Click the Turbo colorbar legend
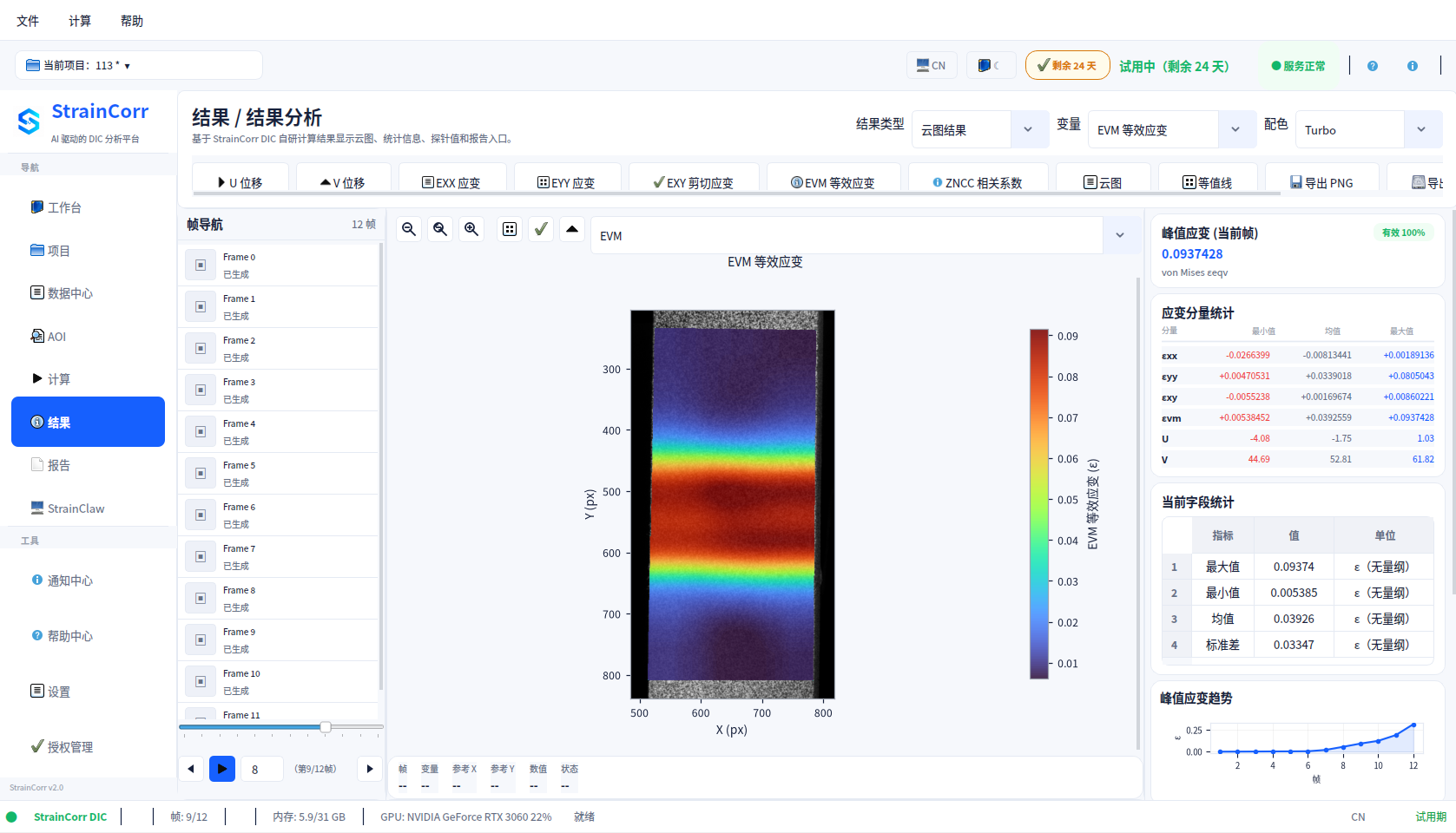The image size is (1456, 833). pyautogui.click(x=1039, y=504)
